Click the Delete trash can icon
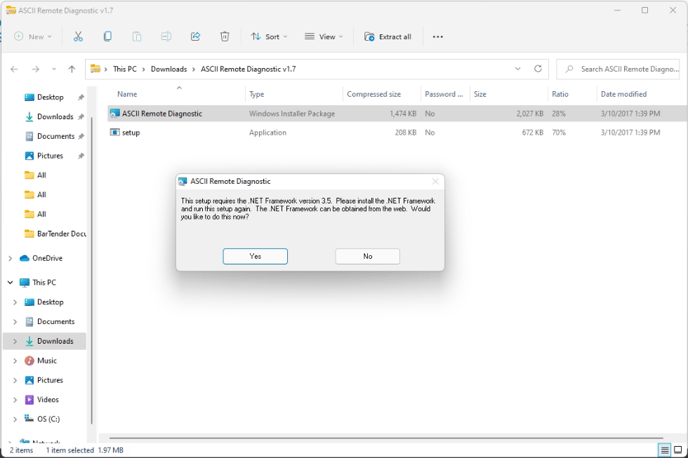 pyautogui.click(x=225, y=37)
